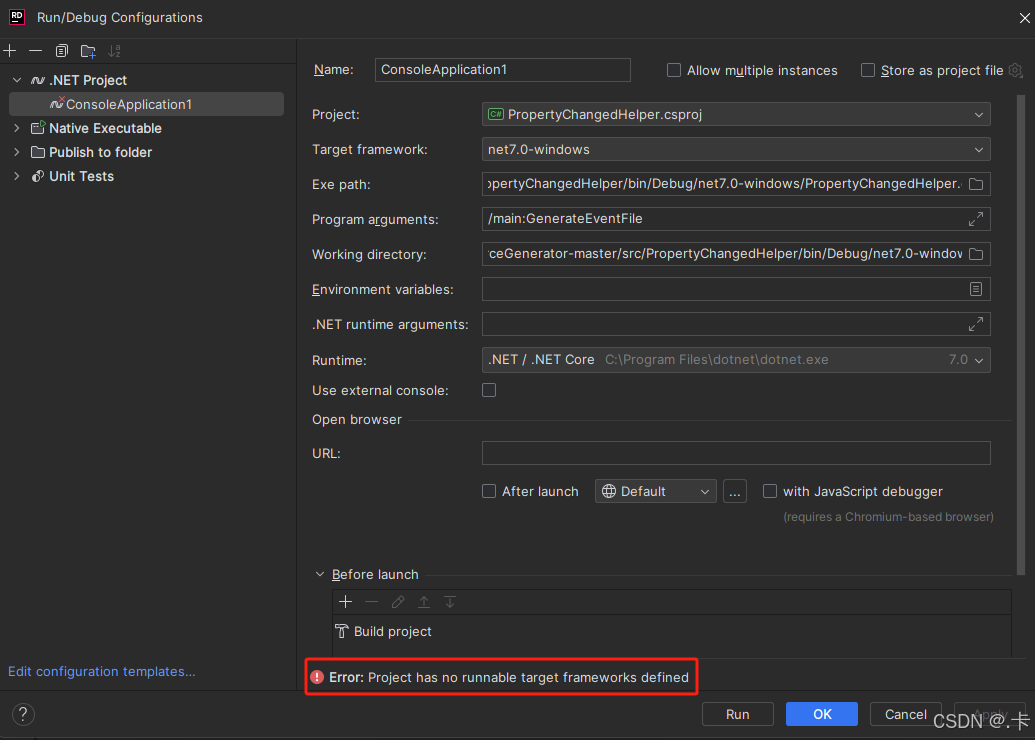Viewport: 1035px width, 740px height.
Task: Expand the .NET runtime arguments field
Action: point(976,324)
